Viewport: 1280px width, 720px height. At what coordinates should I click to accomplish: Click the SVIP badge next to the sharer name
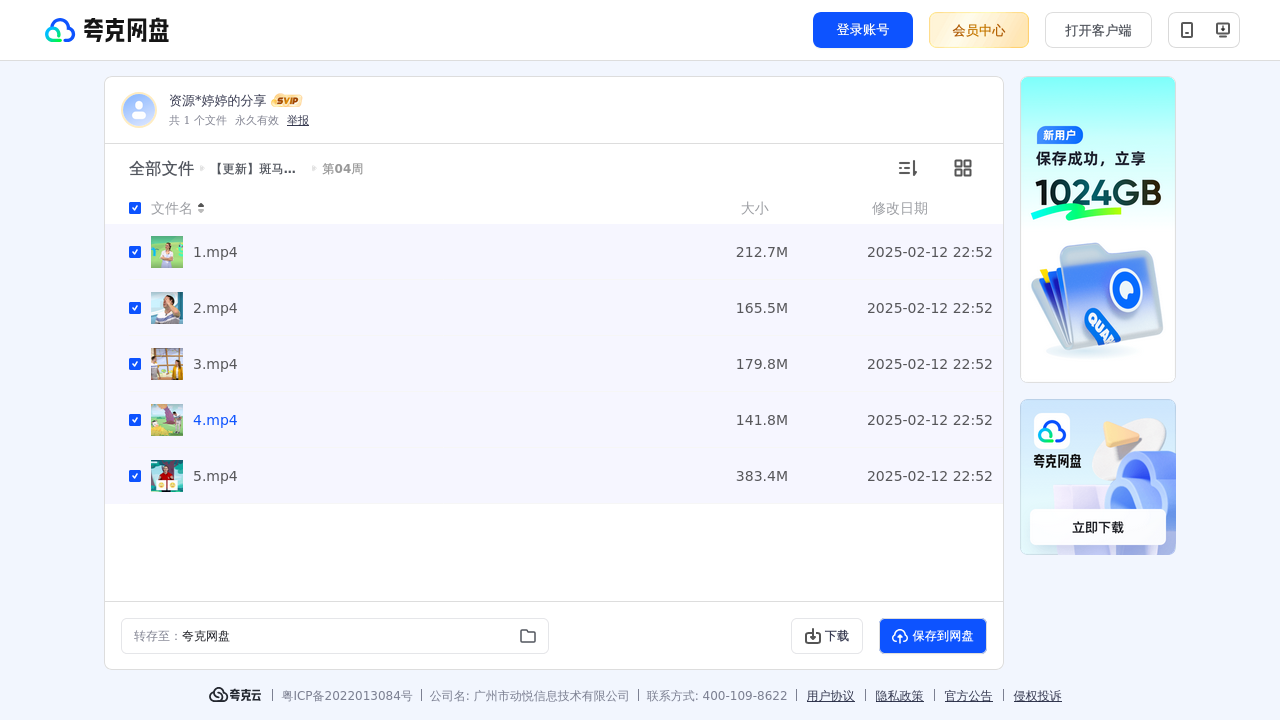click(287, 101)
